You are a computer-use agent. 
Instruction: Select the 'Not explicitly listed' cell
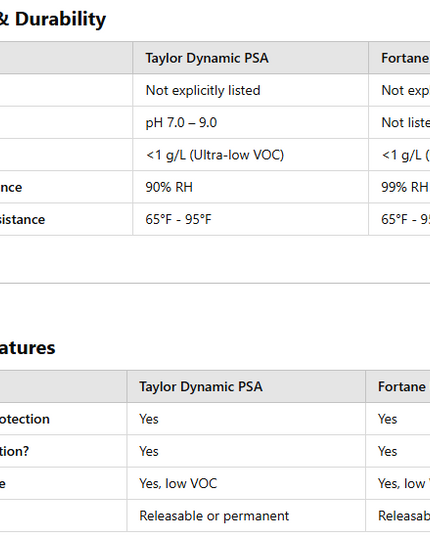[x=203, y=90]
